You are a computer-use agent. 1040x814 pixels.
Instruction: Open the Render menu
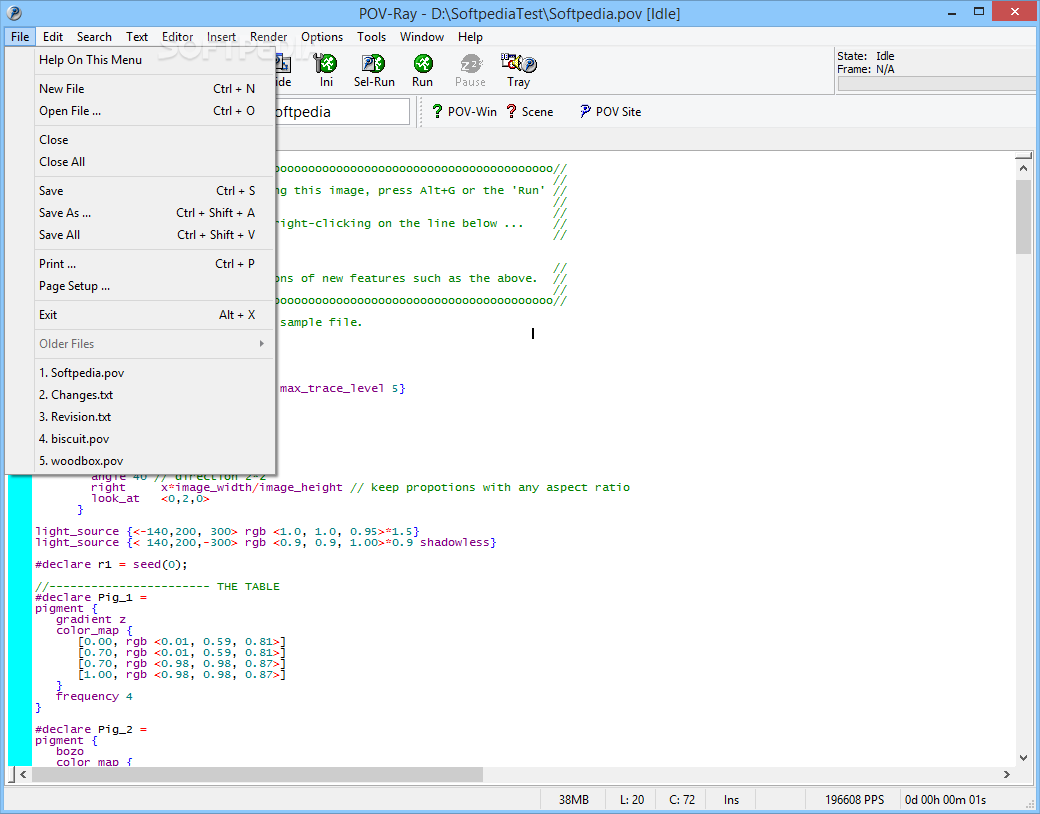pyautogui.click(x=269, y=36)
